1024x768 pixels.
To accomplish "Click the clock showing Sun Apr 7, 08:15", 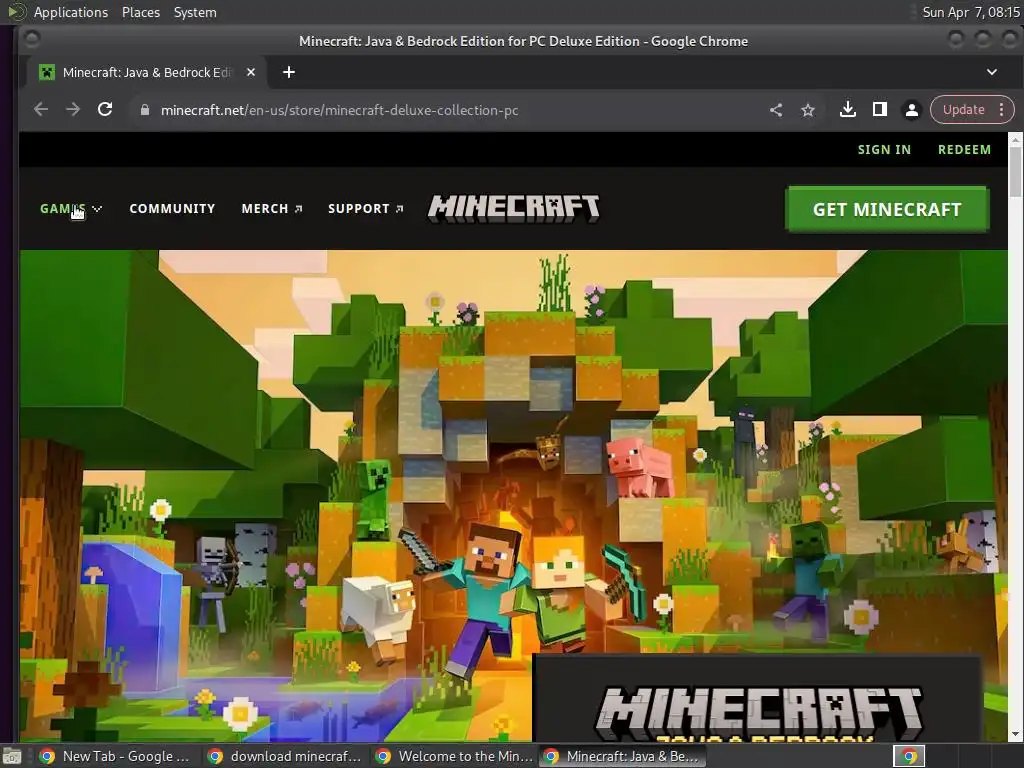I will (970, 12).
